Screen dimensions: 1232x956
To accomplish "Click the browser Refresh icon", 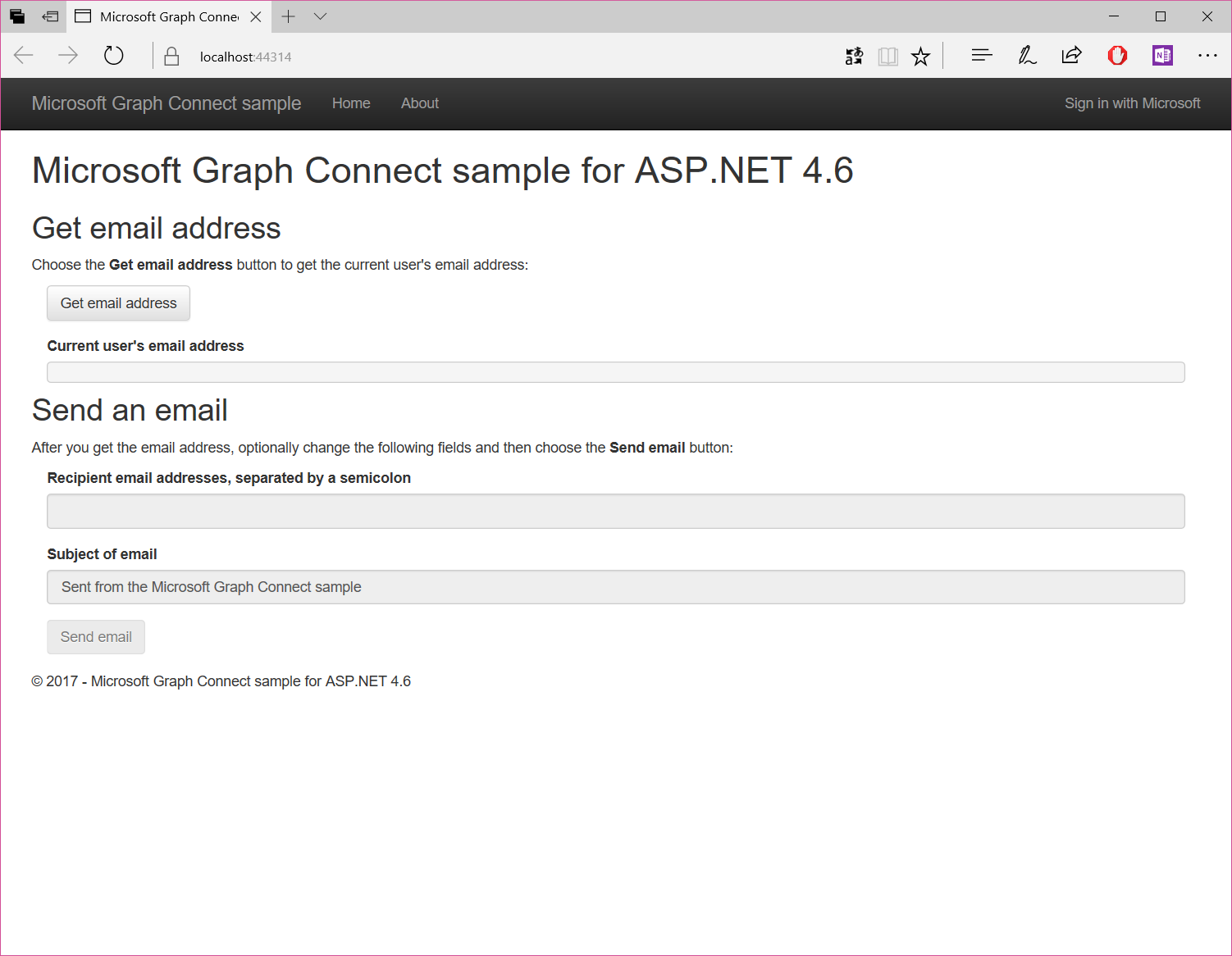I will (114, 56).
